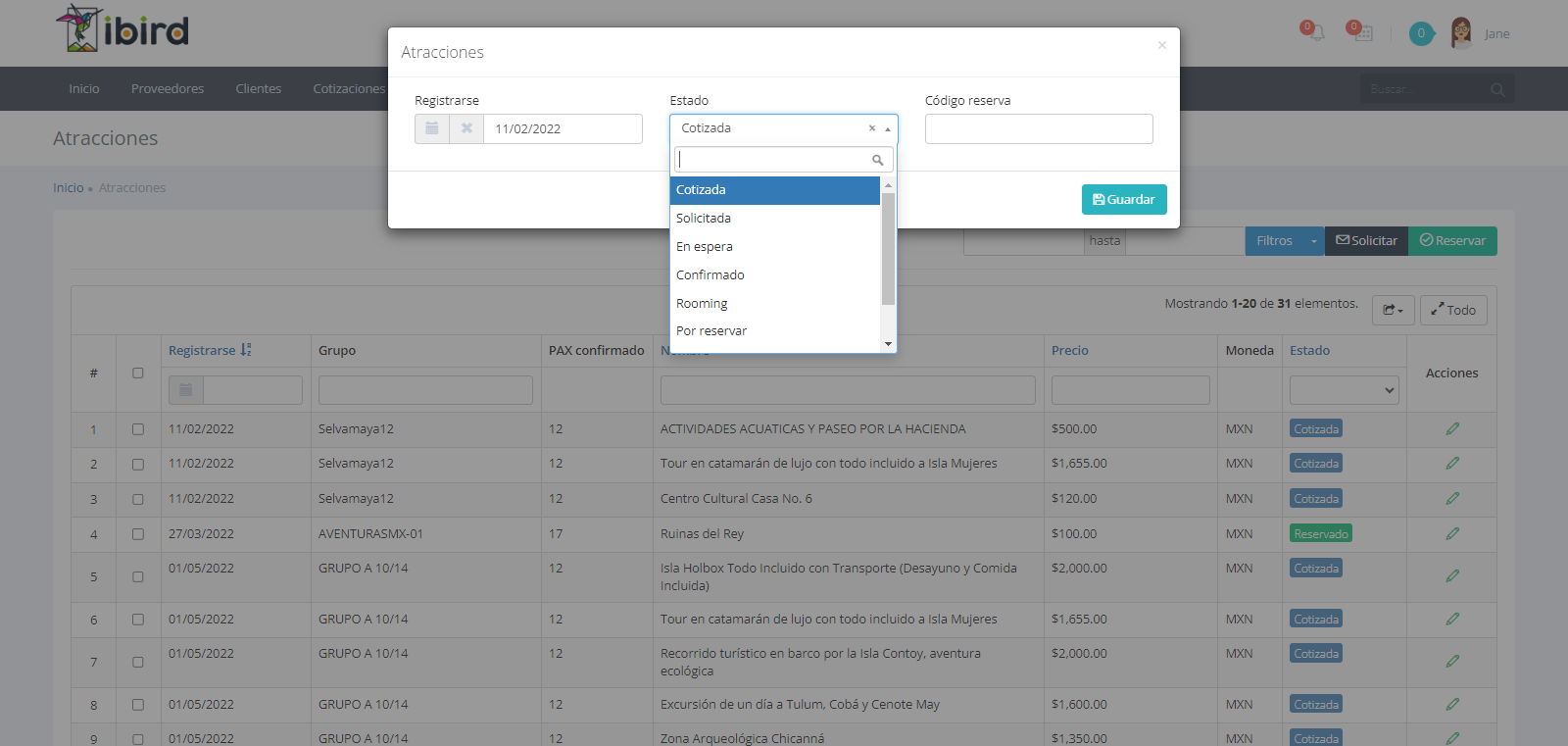
Task: Select Rooming option
Action: [775, 304]
